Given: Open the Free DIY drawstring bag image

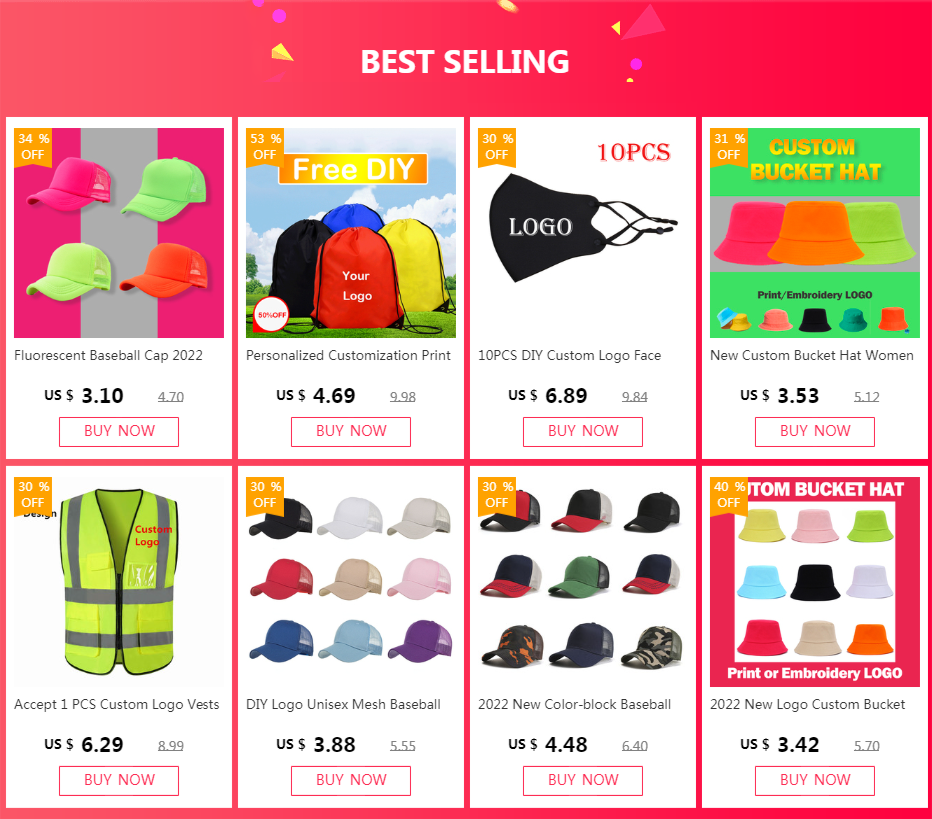Looking at the screenshot, I should coord(351,233).
